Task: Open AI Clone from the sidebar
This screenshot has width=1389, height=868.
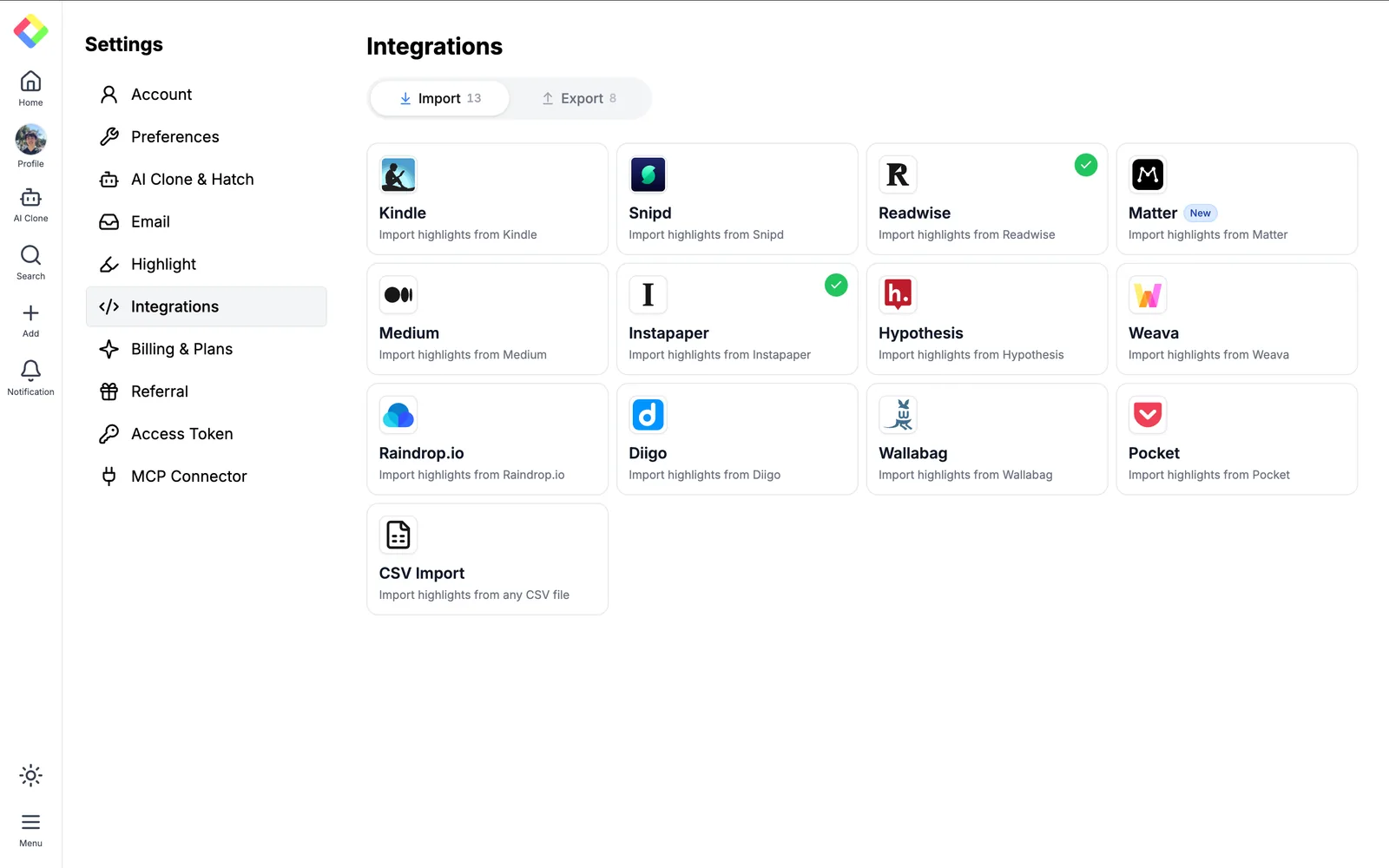Action: point(30,206)
